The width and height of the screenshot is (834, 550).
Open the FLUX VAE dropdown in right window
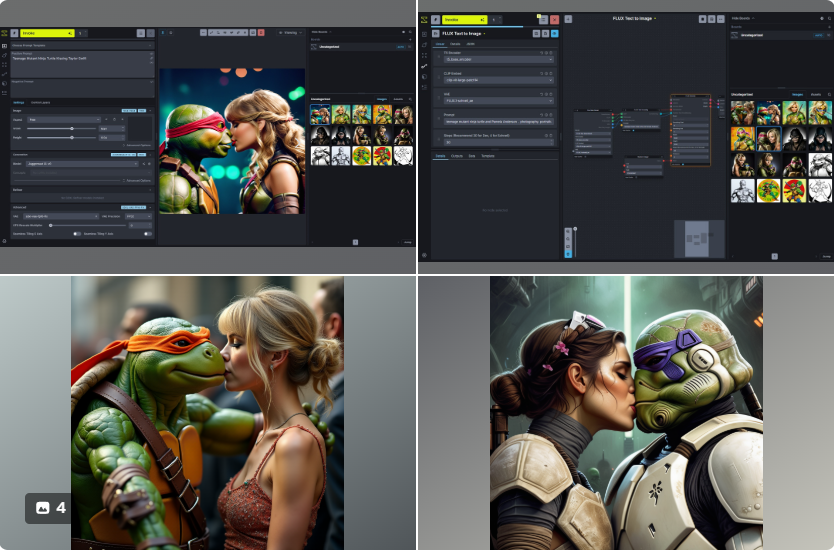tap(498, 101)
